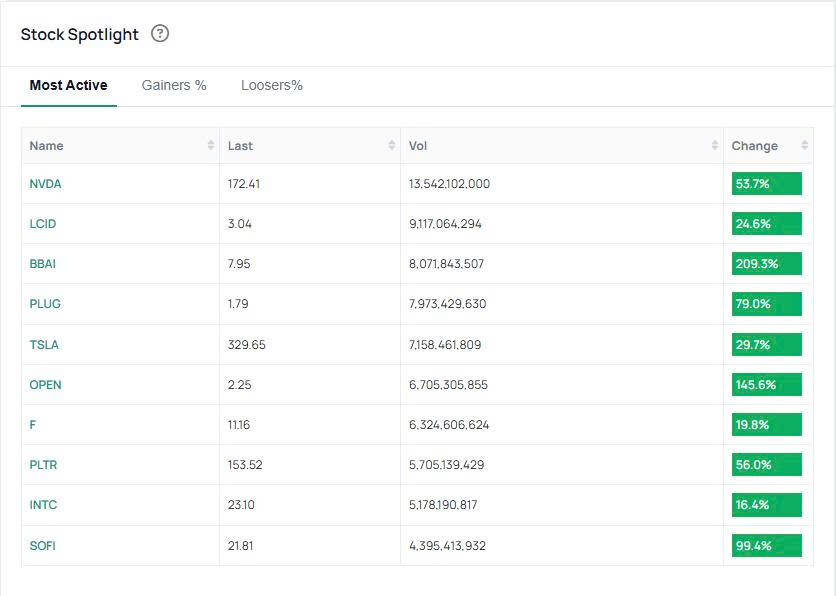Click the 29.7% change badge
The image size is (836, 596).
pyautogui.click(x=767, y=345)
